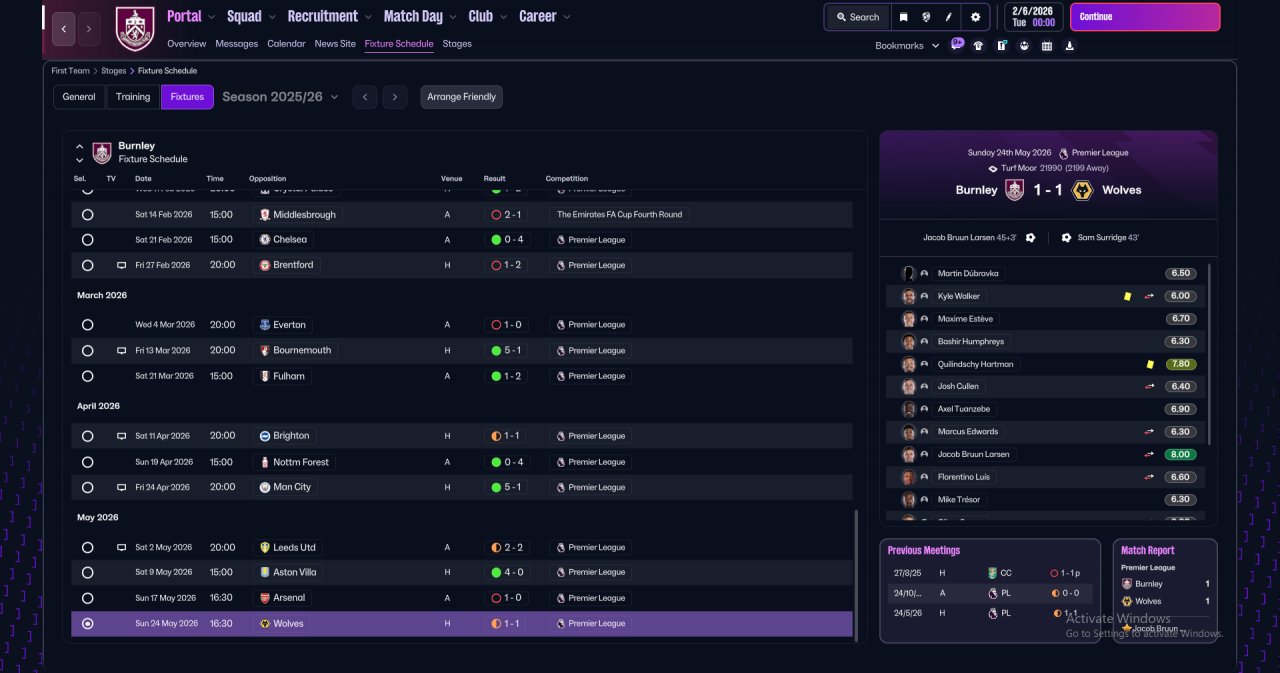
Task: Click the Burnley club crest in header
Action: pyautogui.click(x=135, y=29)
